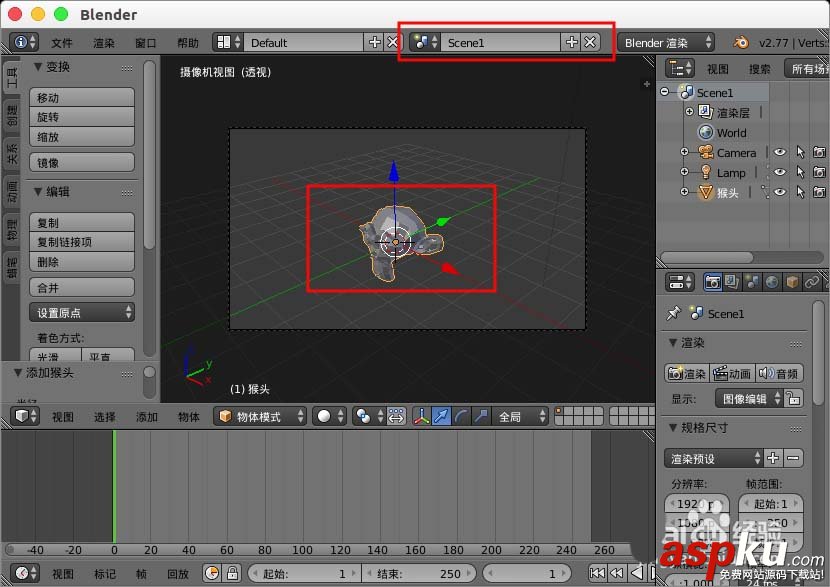The image size is (830, 587).
Task: Expand the Render Layers (渲染层) item
Action: (x=689, y=112)
